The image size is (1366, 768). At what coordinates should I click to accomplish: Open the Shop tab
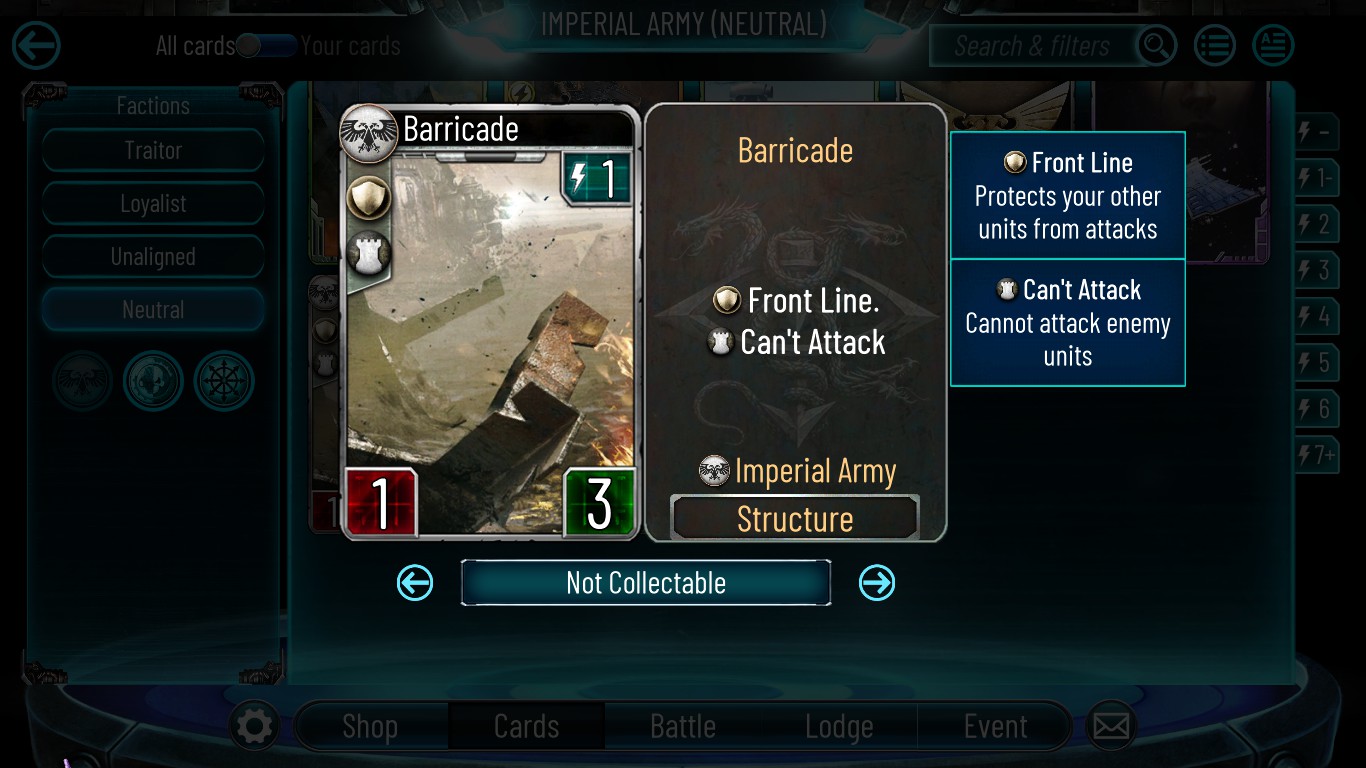pyautogui.click(x=370, y=726)
